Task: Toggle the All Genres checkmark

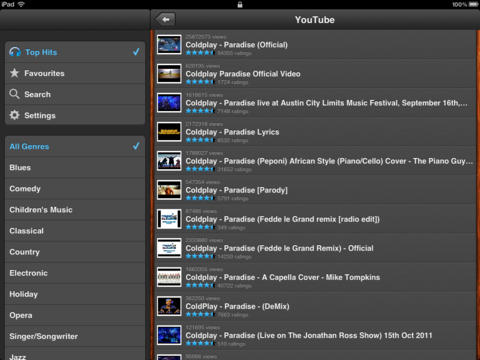Action: 136,146
